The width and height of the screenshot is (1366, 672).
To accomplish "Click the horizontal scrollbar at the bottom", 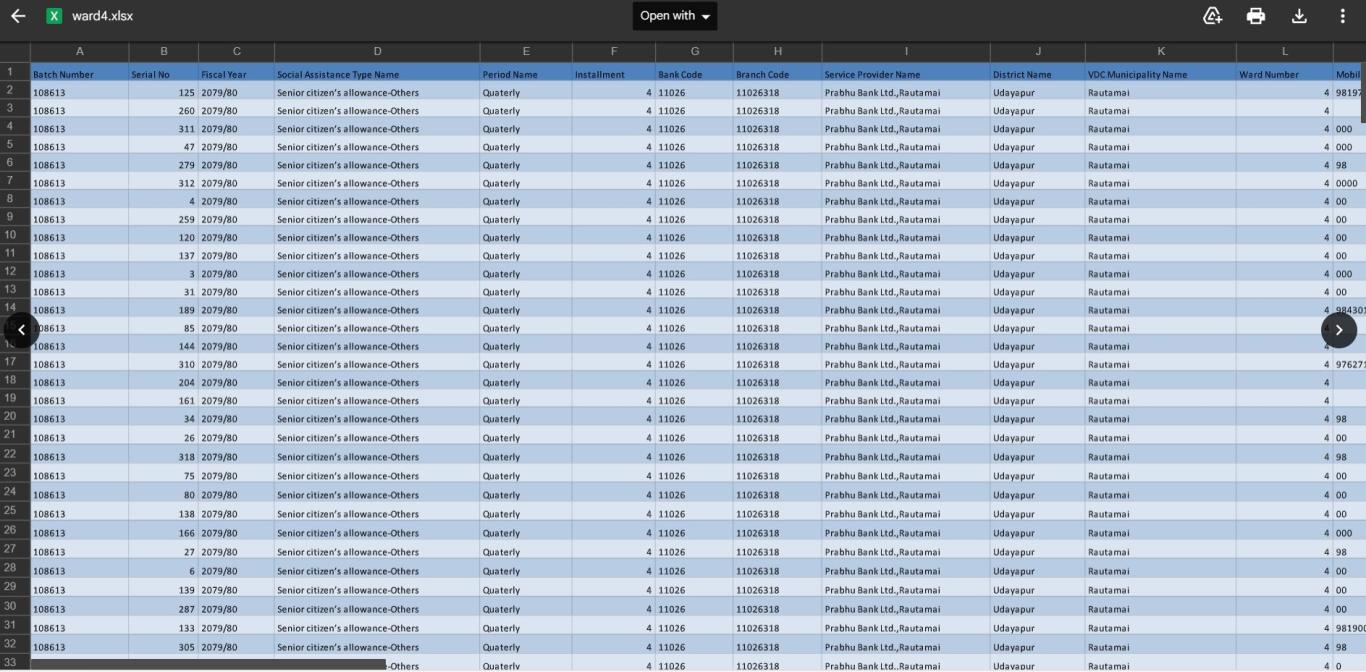I will coord(208,664).
